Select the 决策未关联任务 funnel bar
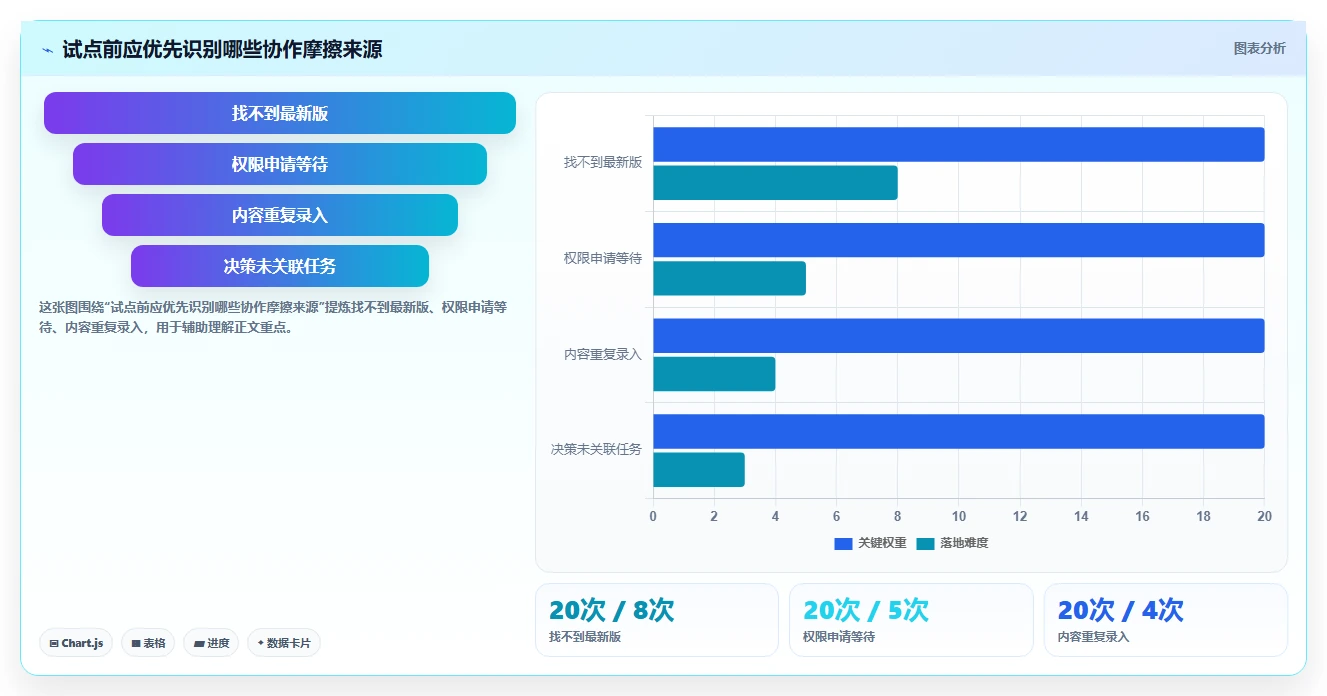The width and height of the screenshot is (1327, 696). pyautogui.click(x=280, y=266)
